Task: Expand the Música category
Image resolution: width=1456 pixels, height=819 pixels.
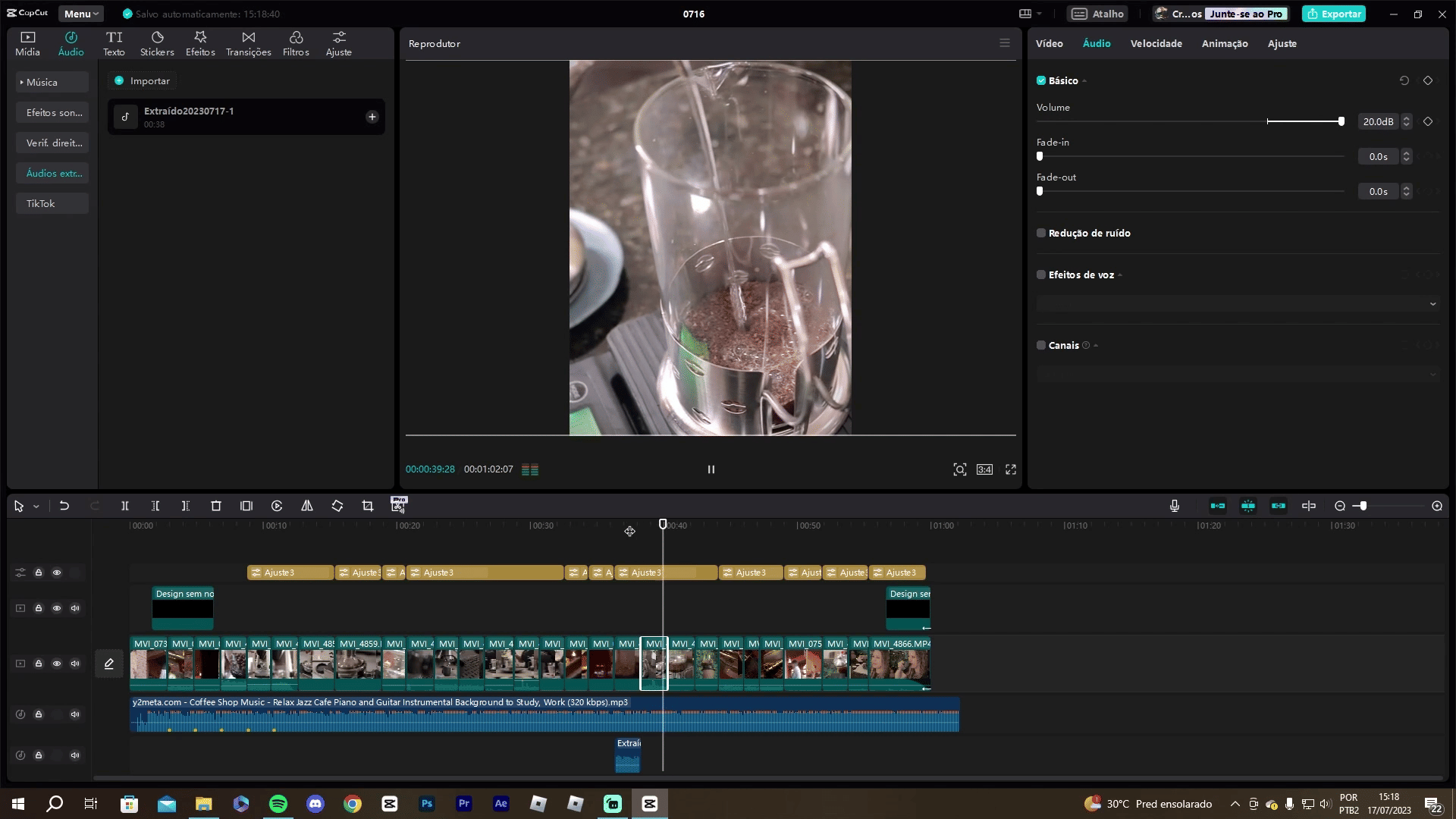Action: [x=42, y=82]
